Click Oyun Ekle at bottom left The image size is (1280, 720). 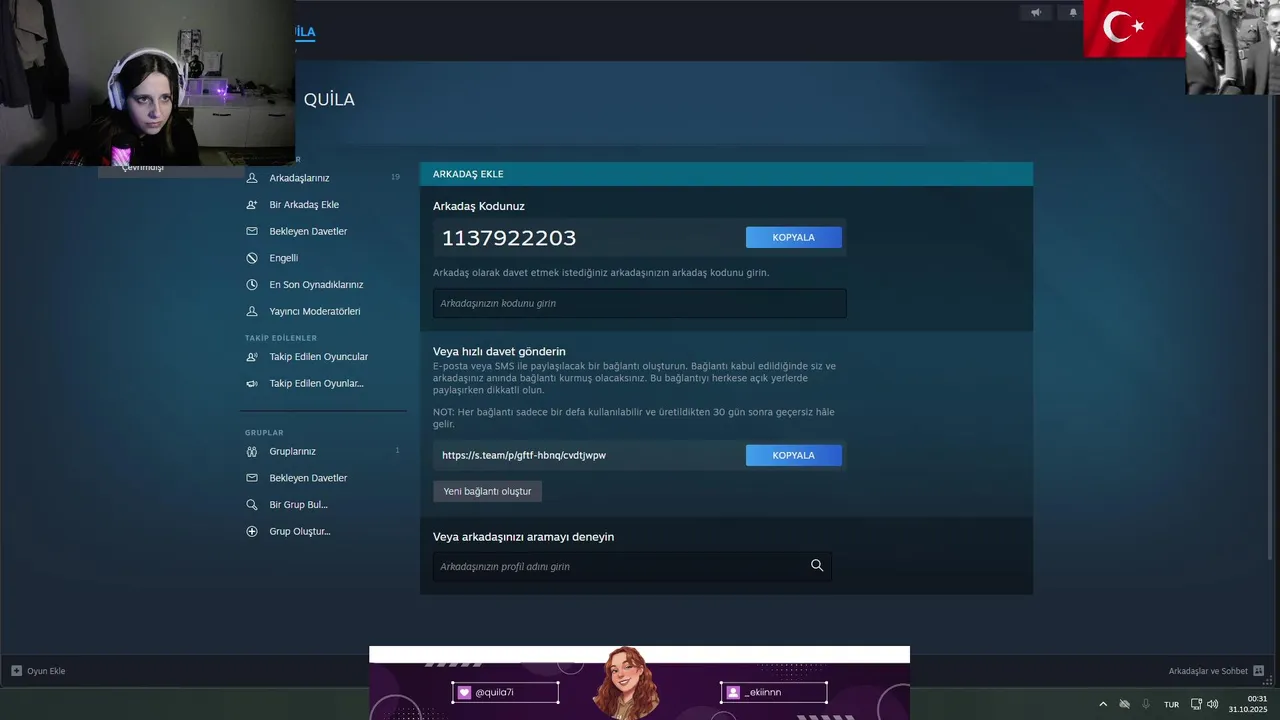(x=46, y=671)
